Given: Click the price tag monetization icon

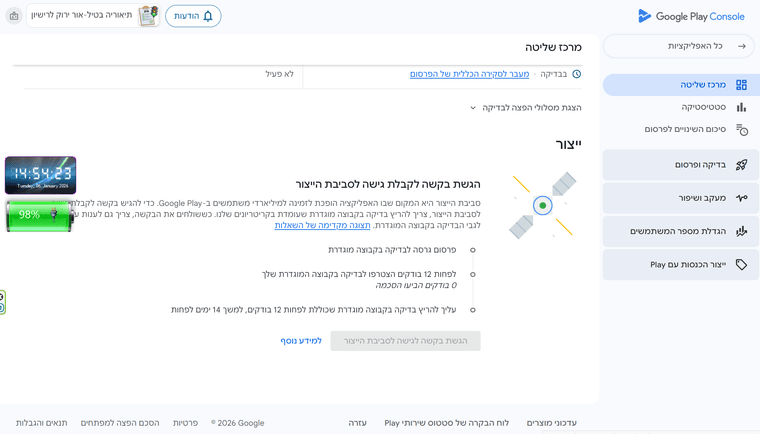Looking at the screenshot, I should tap(741, 265).
